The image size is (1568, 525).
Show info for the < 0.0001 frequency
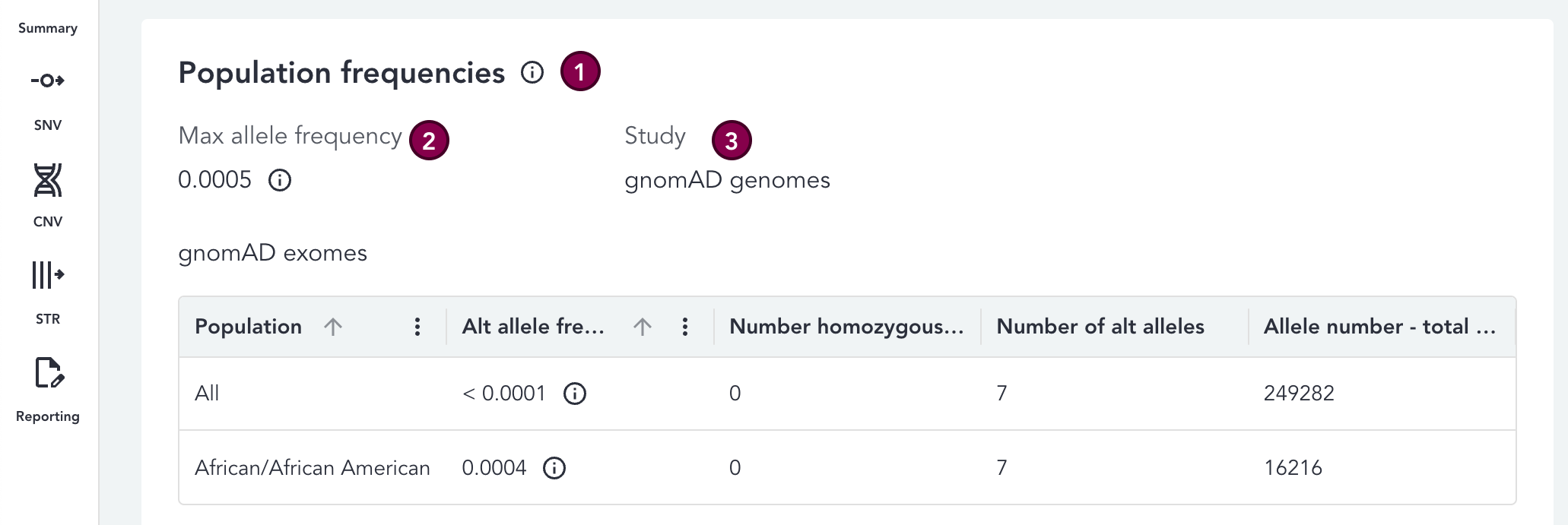tap(575, 394)
